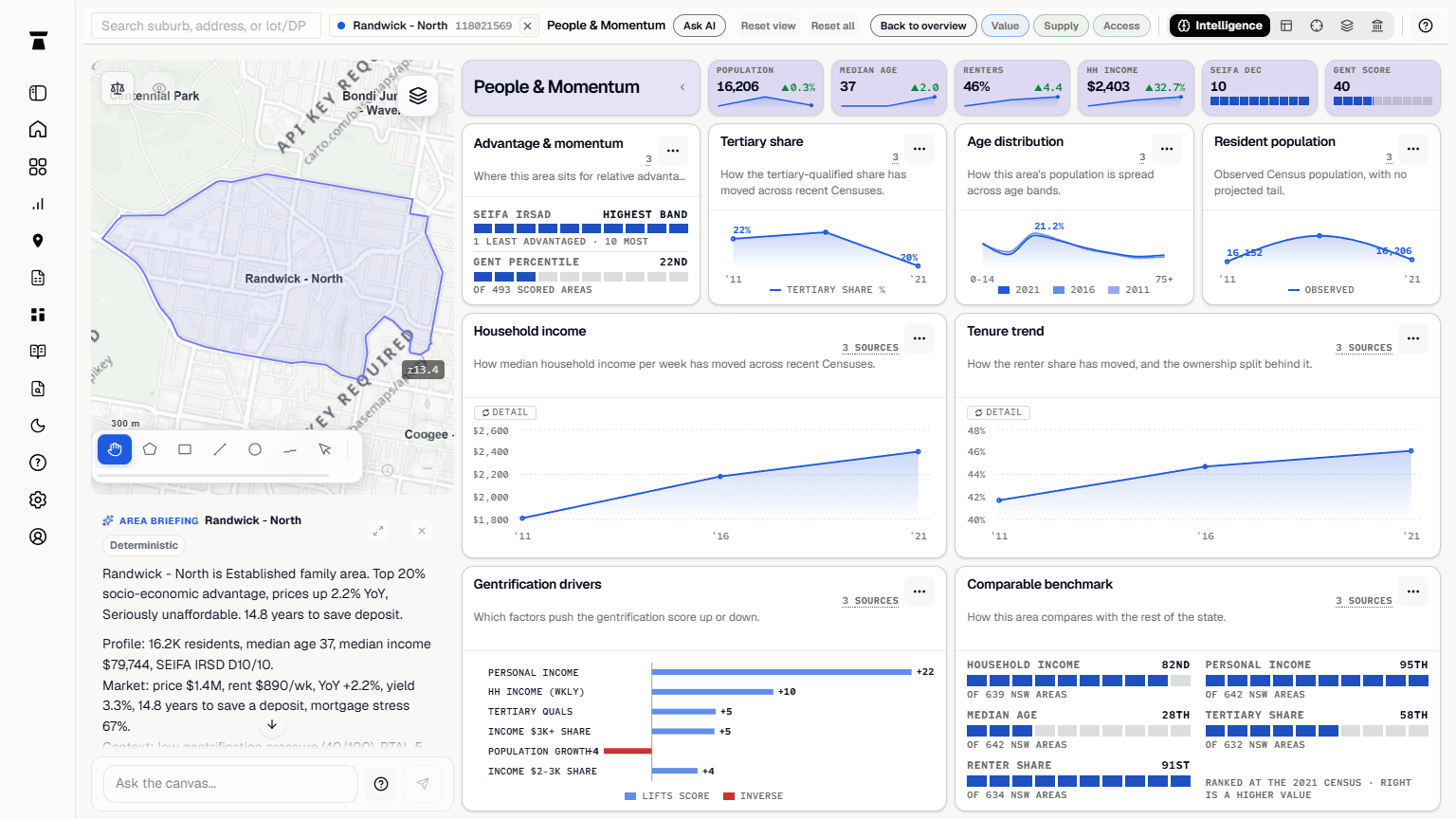Open the canvas help question icon
The height and width of the screenshot is (819, 1456).
(x=381, y=784)
